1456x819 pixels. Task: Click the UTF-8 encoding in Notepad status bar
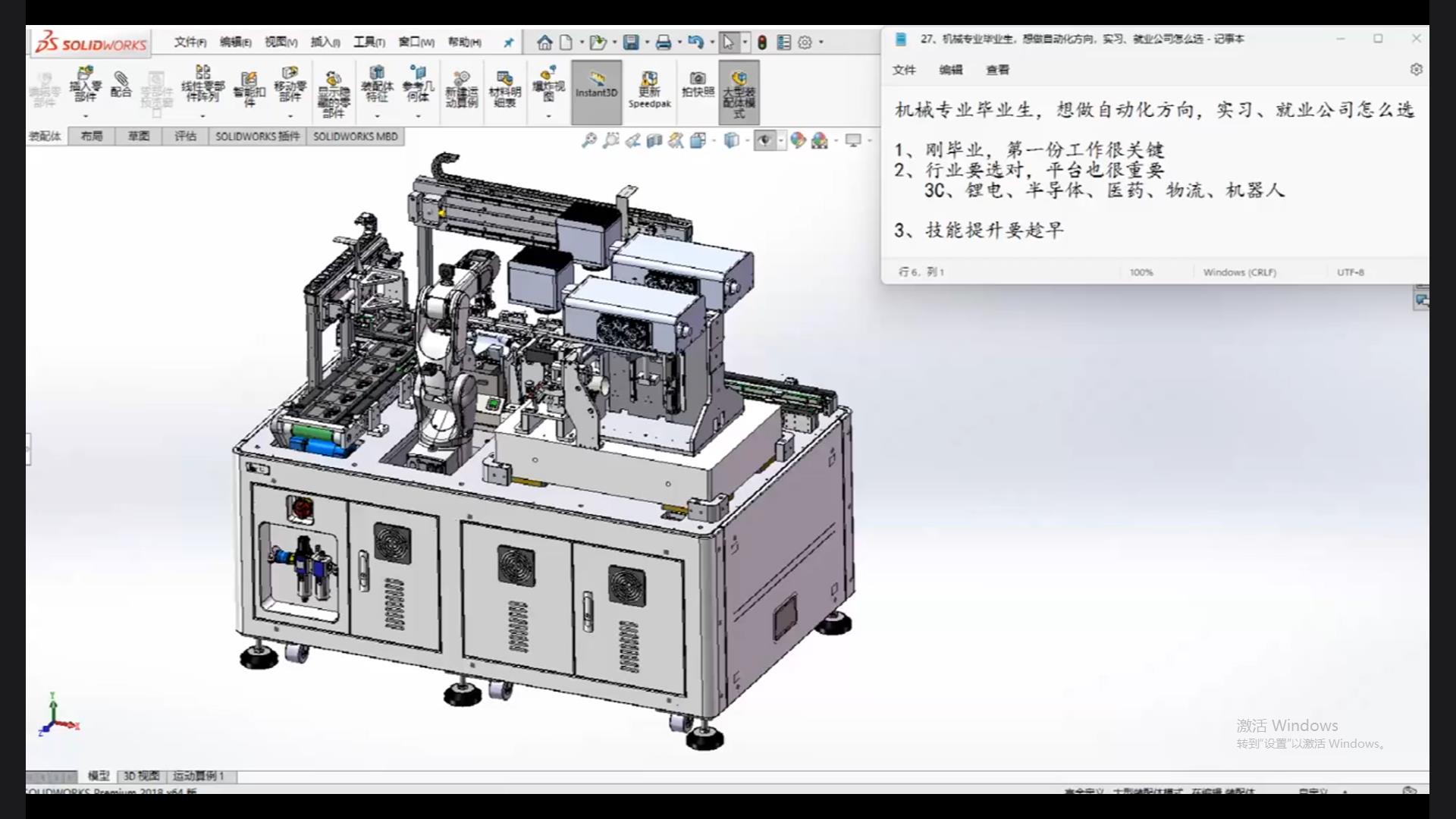click(x=1350, y=272)
